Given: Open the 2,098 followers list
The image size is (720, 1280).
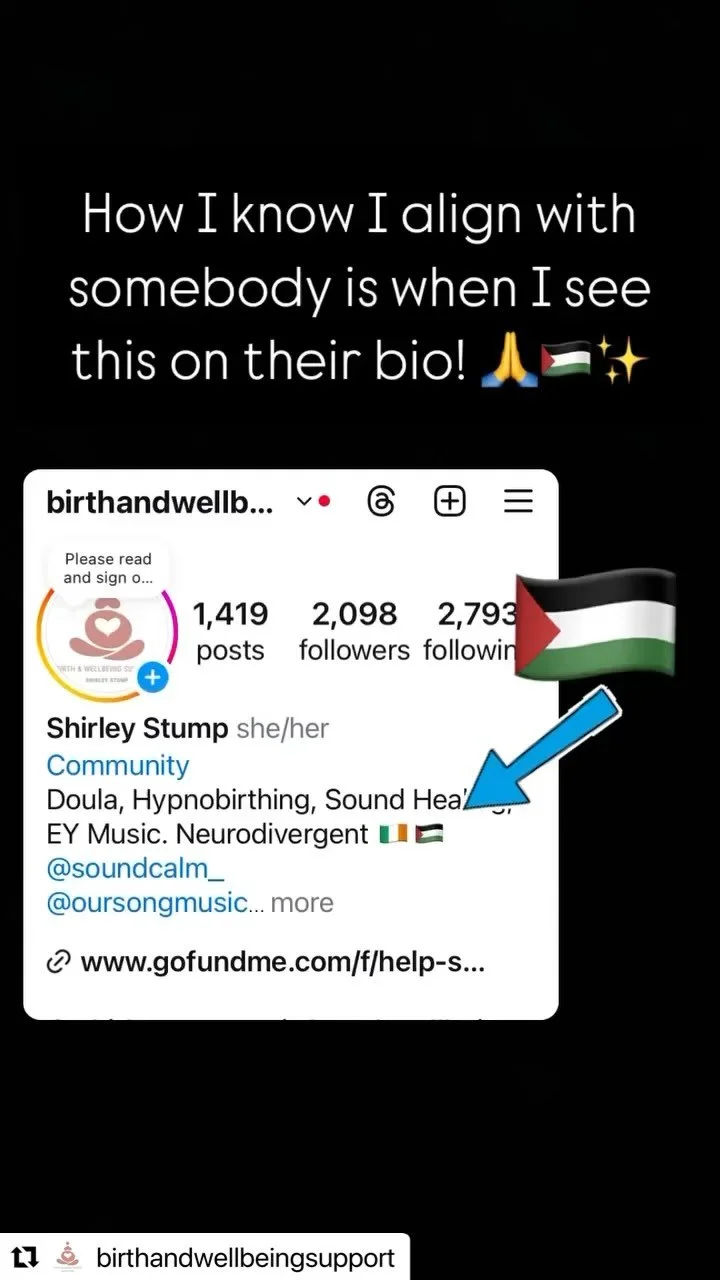Looking at the screenshot, I should [x=354, y=631].
